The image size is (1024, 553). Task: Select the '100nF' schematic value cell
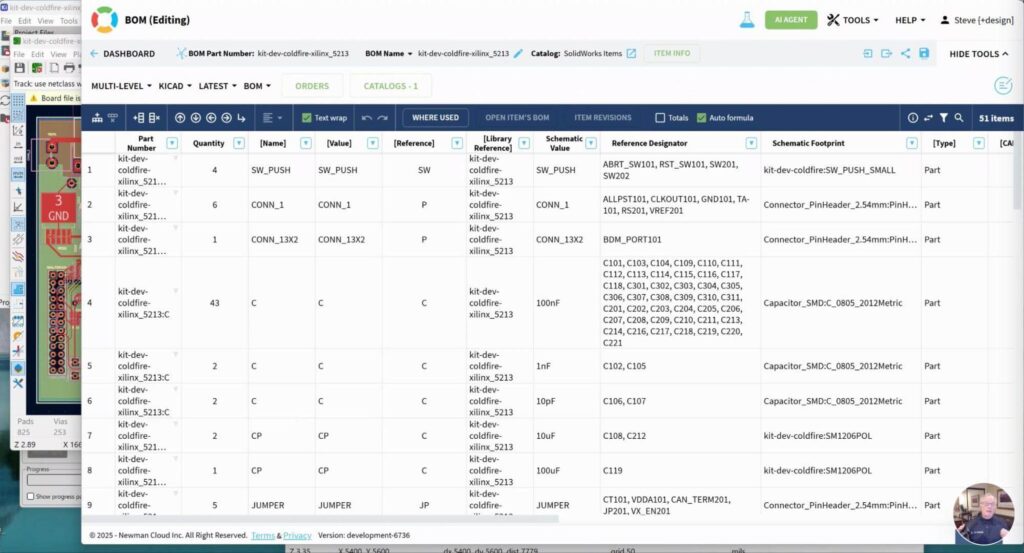pyautogui.click(x=566, y=303)
